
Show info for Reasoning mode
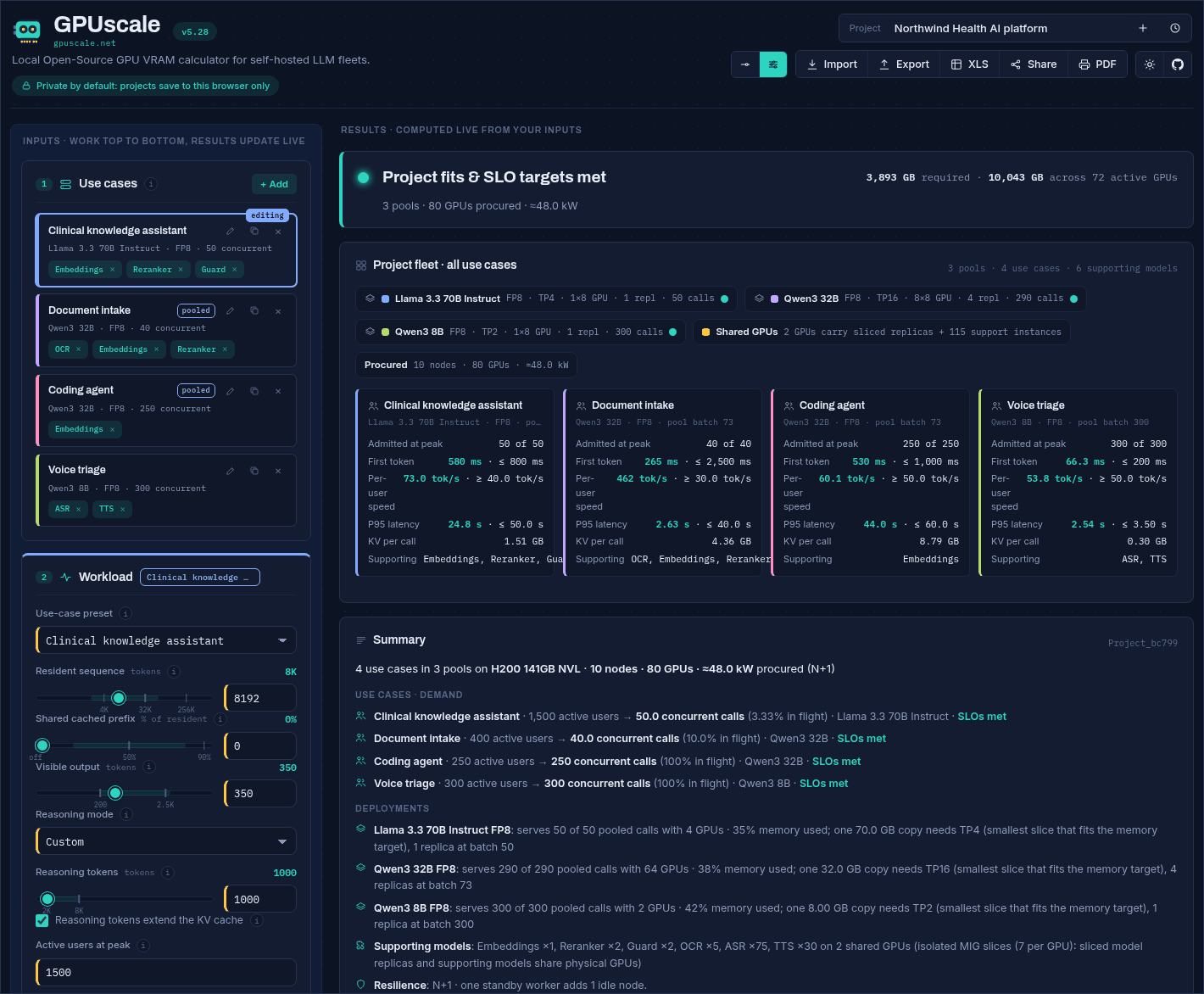[126, 814]
